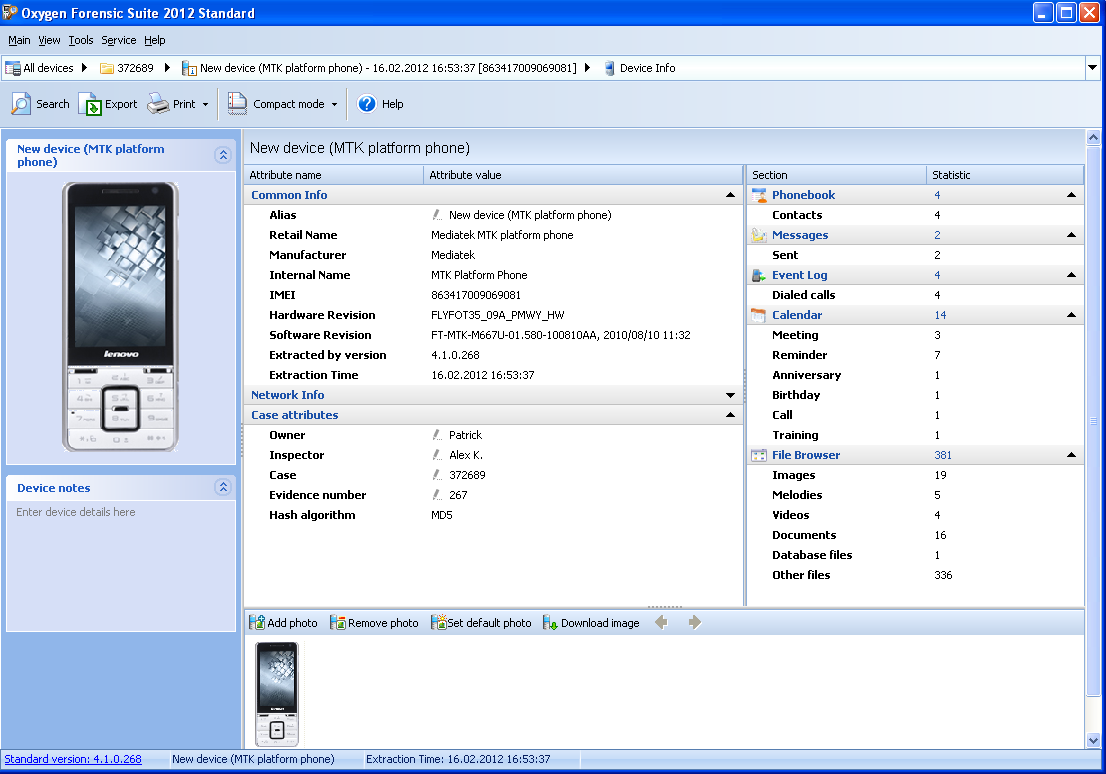Screen dimensions: 1106x774
Task: Click the Print printer icon
Action: (158, 104)
